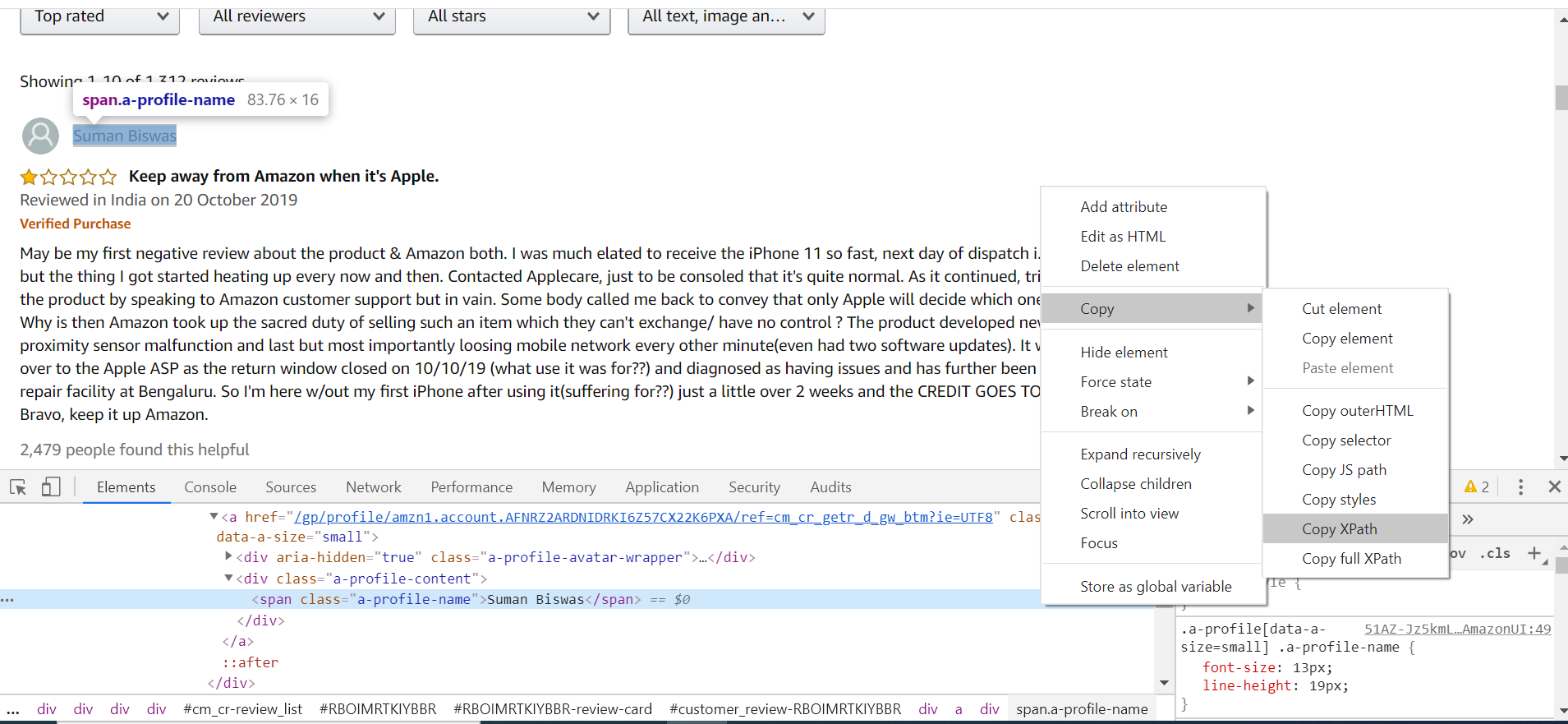The height and width of the screenshot is (724, 1568).
Task: Collapse the a-profile-content div node
Action: tap(229, 579)
